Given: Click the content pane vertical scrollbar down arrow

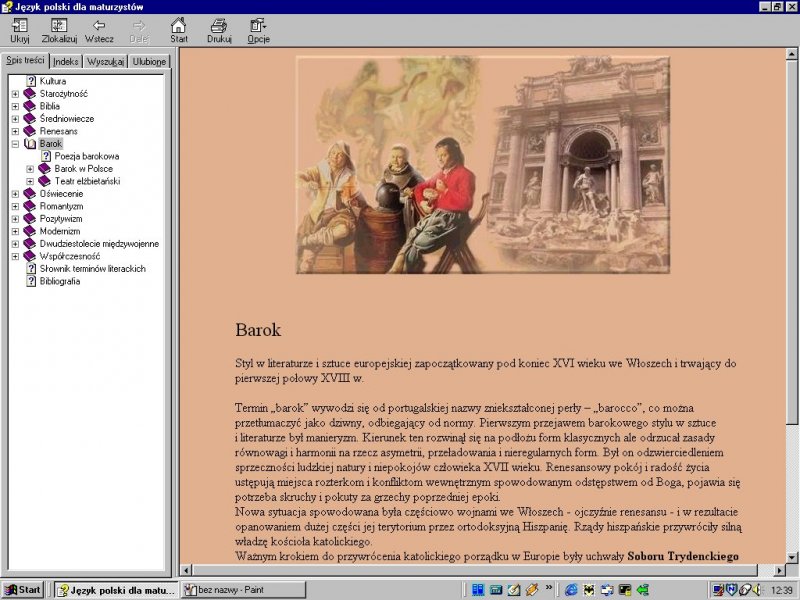Looking at the screenshot, I should pos(793,557).
